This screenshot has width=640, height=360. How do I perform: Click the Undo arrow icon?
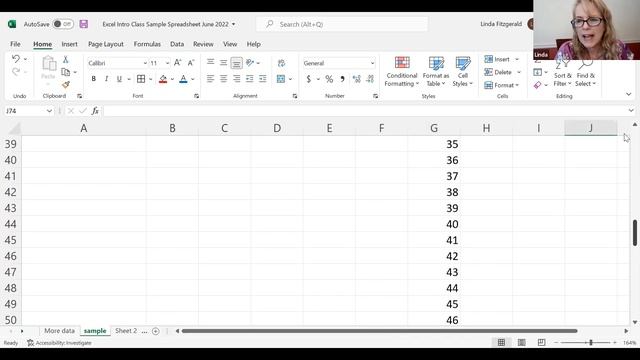click(x=16, y=59)
